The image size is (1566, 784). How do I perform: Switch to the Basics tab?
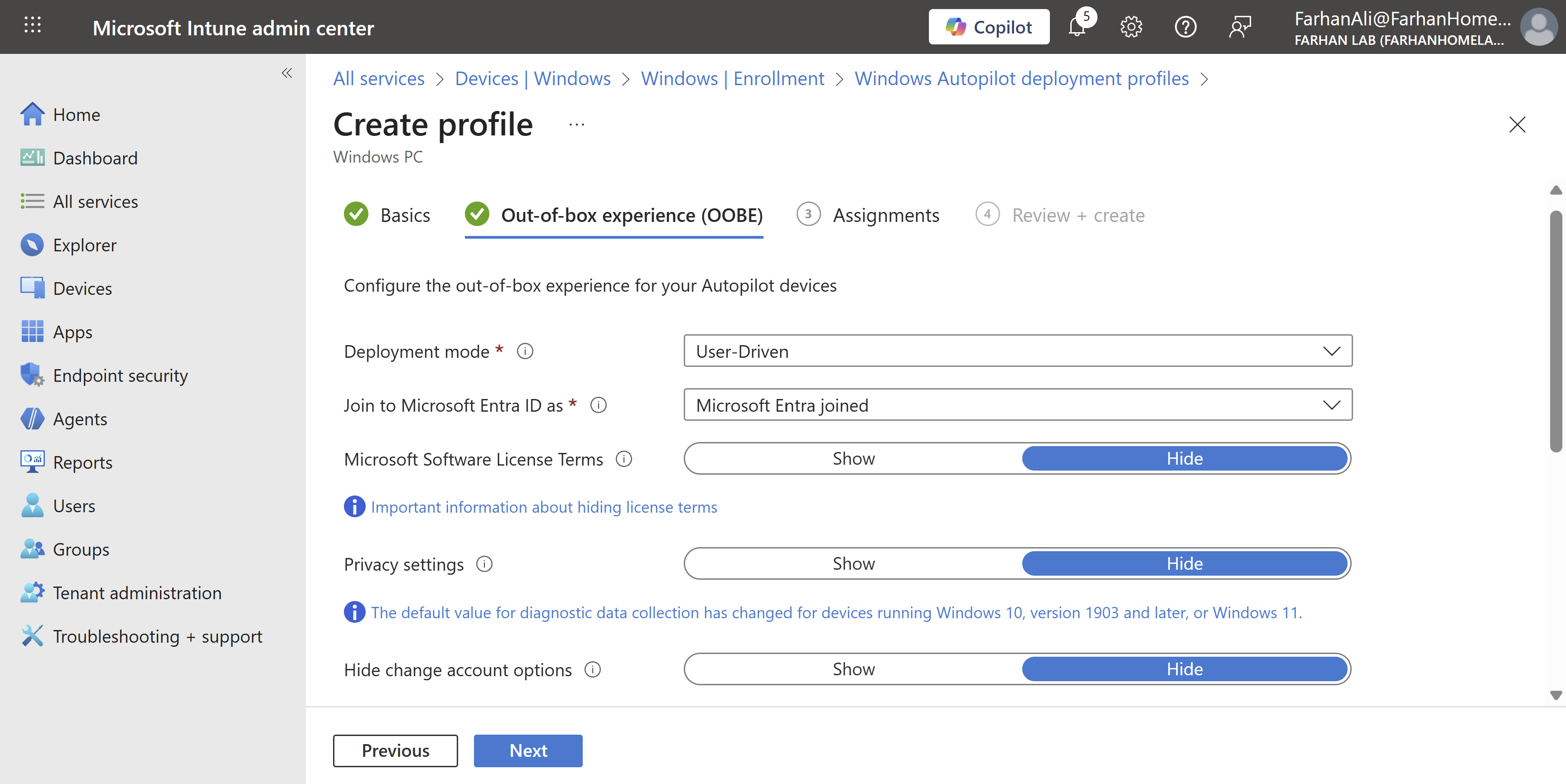pyautogui.click(x=404, y=215)
